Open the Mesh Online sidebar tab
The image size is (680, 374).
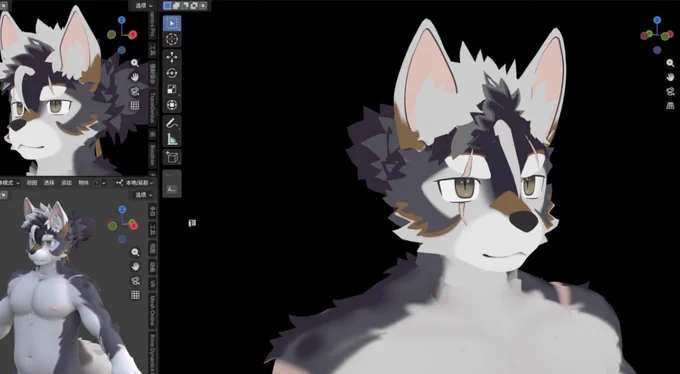coord(152,311)
